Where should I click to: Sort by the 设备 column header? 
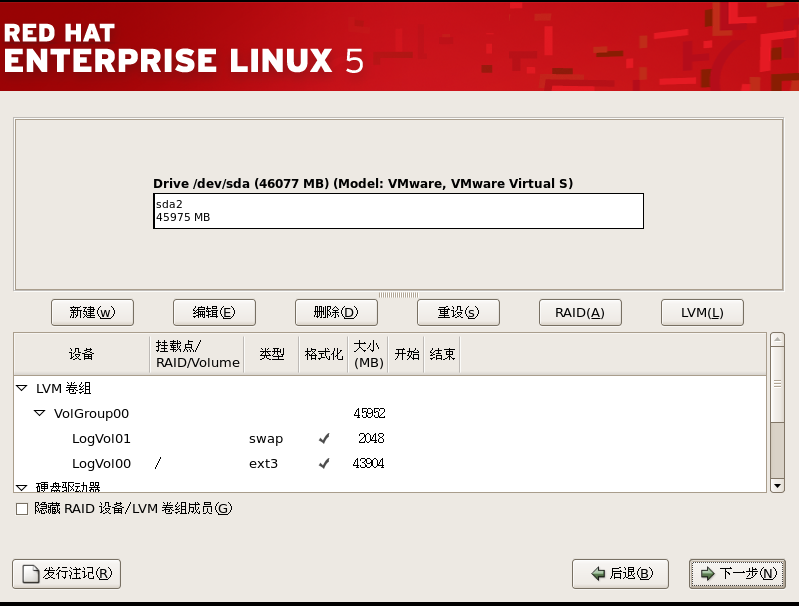(82, 354)
